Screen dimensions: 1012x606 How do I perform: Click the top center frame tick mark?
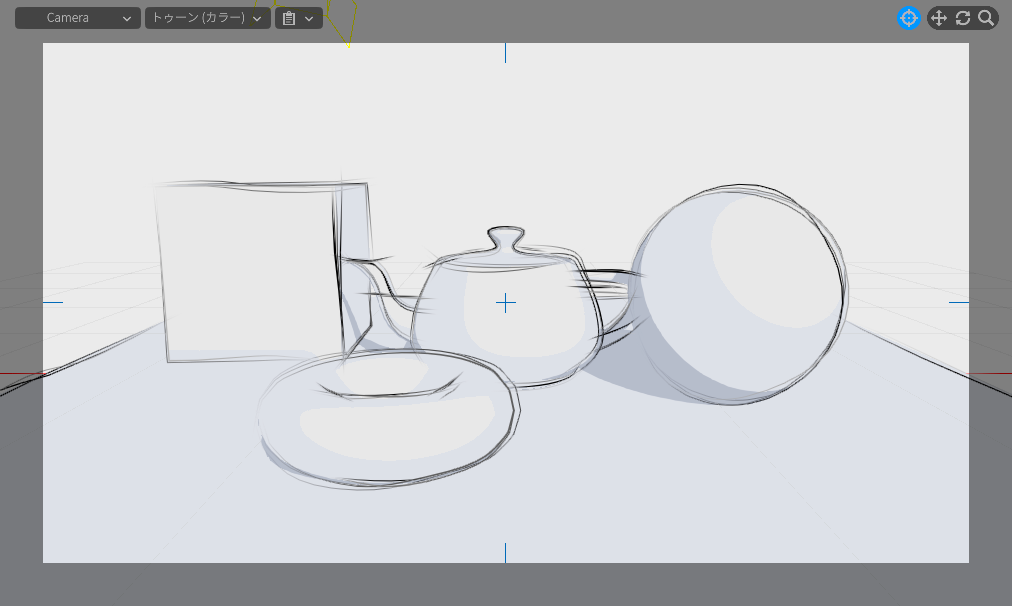click(505, 53)
